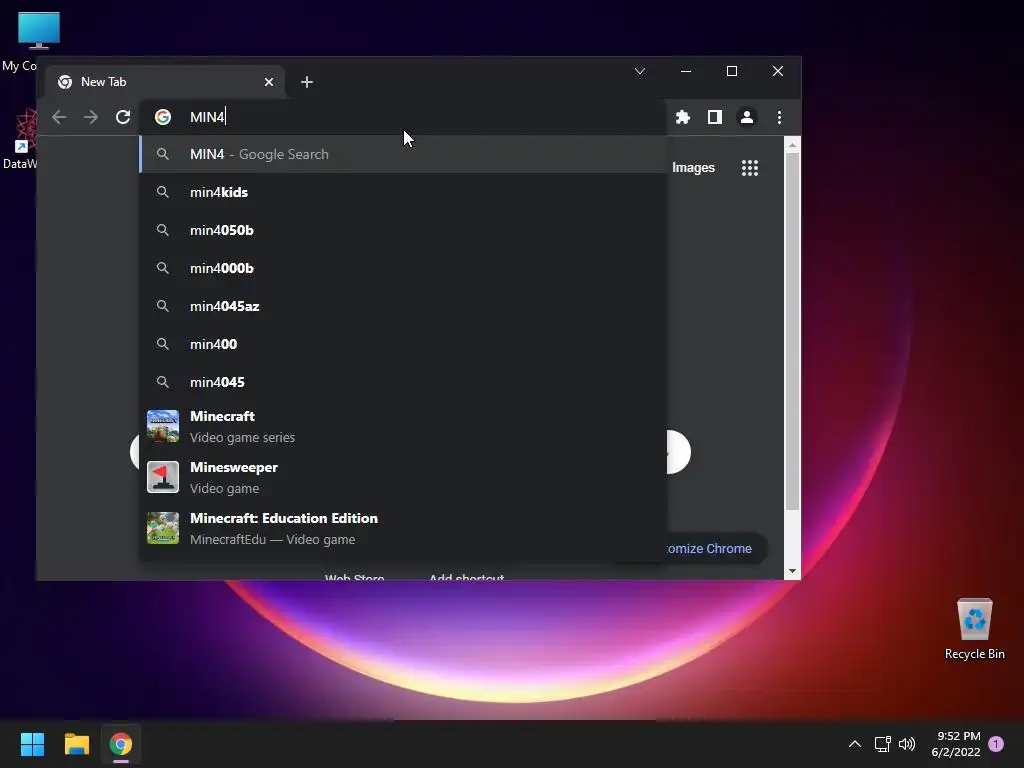Click the Chrome taskbar icon

coord(121,744)
